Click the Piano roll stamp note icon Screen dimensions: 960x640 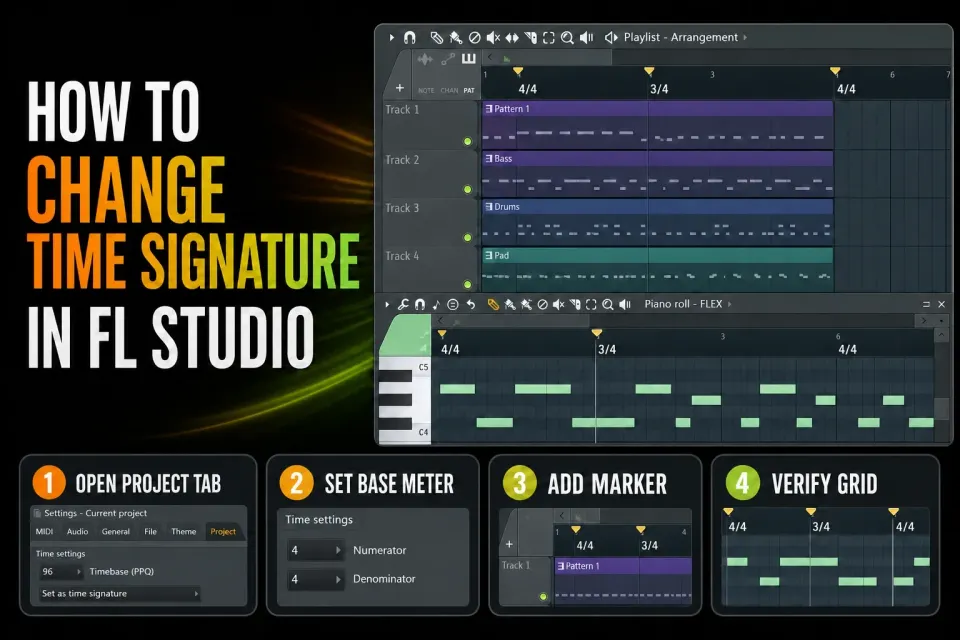pyautogui.click(x=436, y=304)
